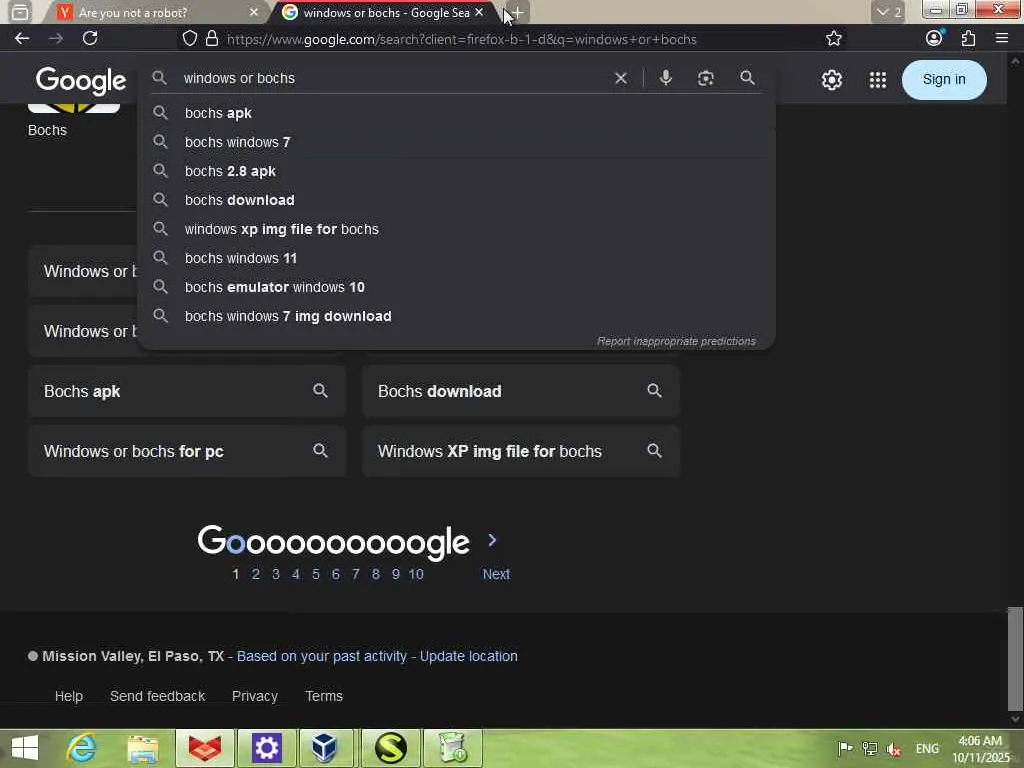This screenshot has width=1024, height=768.
Task: Open the Privacy footer link
Action: click(255, 696)
